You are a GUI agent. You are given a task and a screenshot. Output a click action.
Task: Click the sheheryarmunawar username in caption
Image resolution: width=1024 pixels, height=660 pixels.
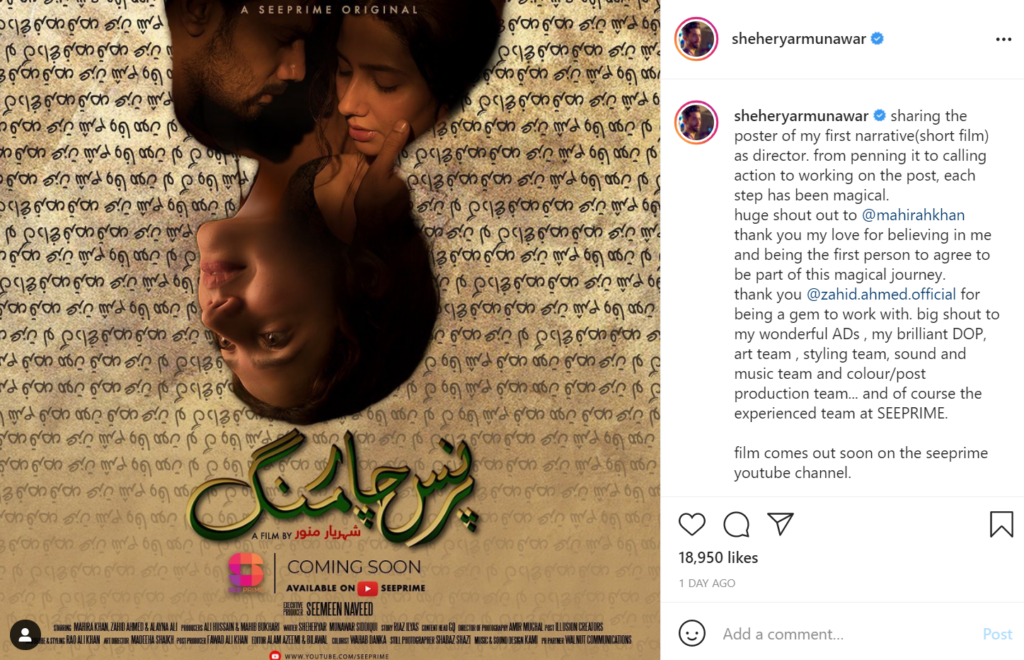pyautogui.click(x=801, y=116)
